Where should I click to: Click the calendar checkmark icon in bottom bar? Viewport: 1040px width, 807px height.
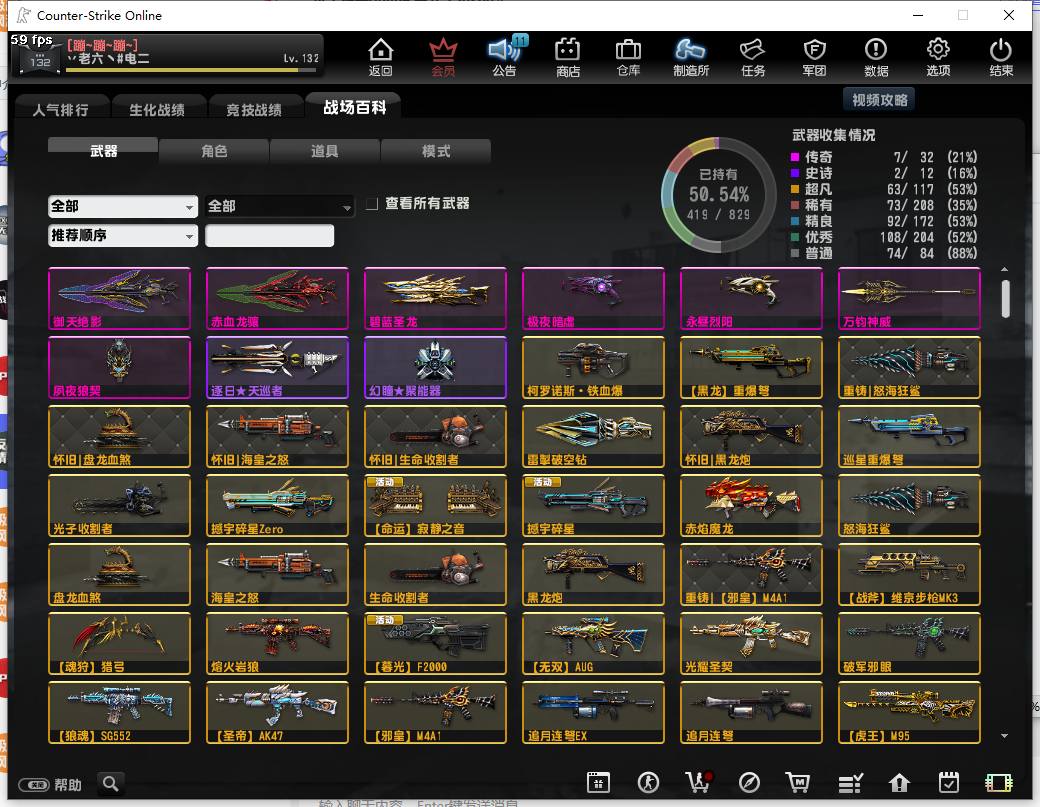point(948,783)
